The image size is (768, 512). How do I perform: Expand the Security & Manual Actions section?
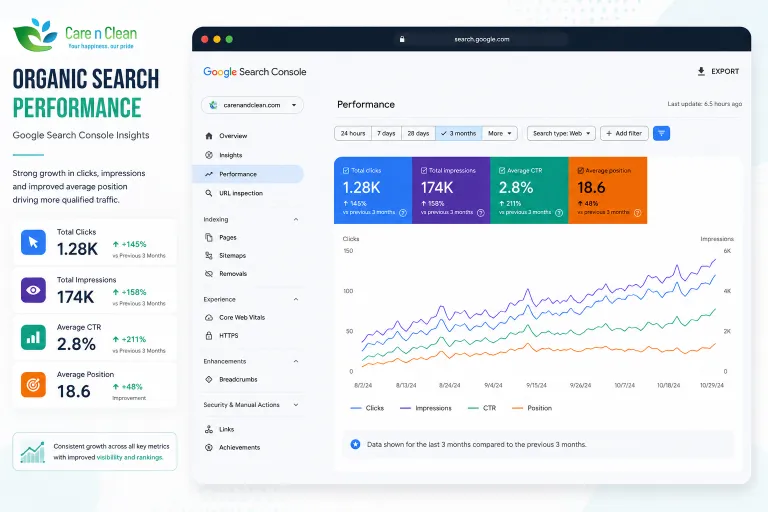click(x=251, y=405)
